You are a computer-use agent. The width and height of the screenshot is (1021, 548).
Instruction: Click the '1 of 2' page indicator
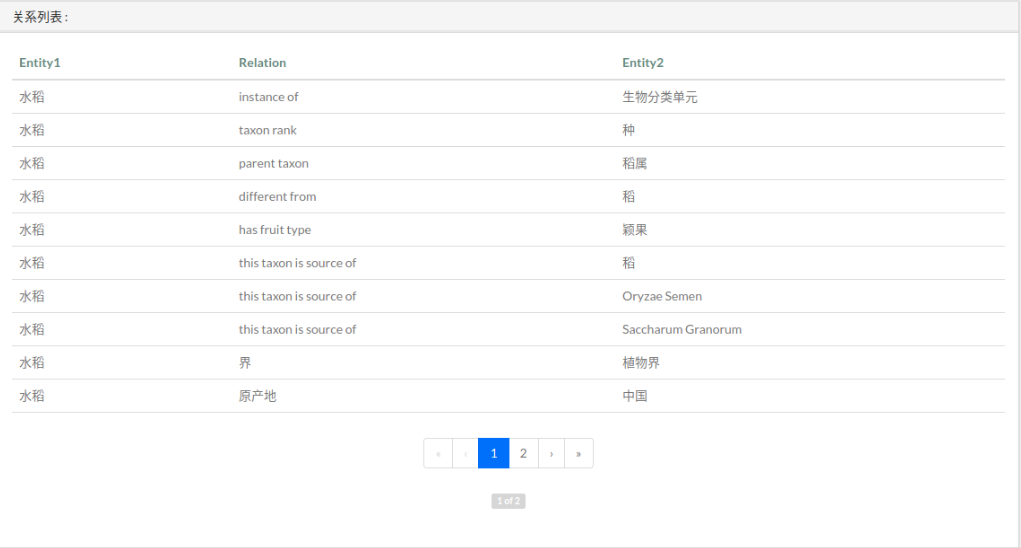509,500
